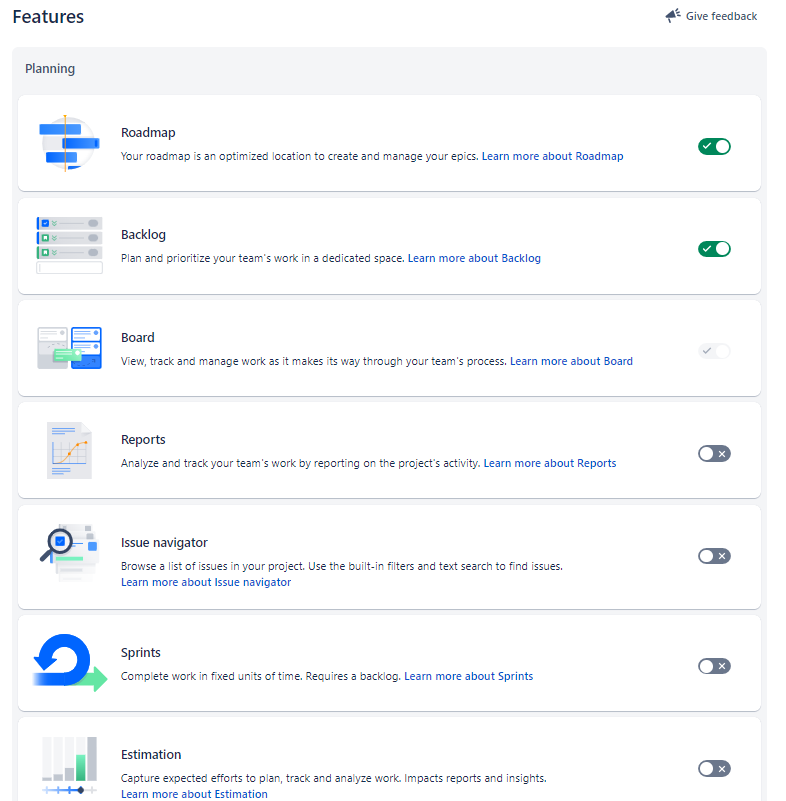Disable the Roadmap feature toggle
This screenshot has width=786, height=801.
click(714, 145)
